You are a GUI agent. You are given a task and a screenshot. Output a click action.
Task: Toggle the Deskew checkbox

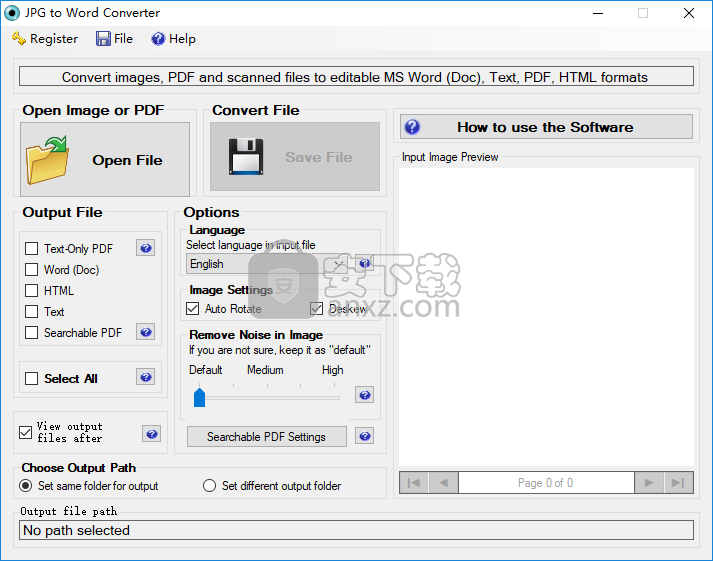click(316, 309)
